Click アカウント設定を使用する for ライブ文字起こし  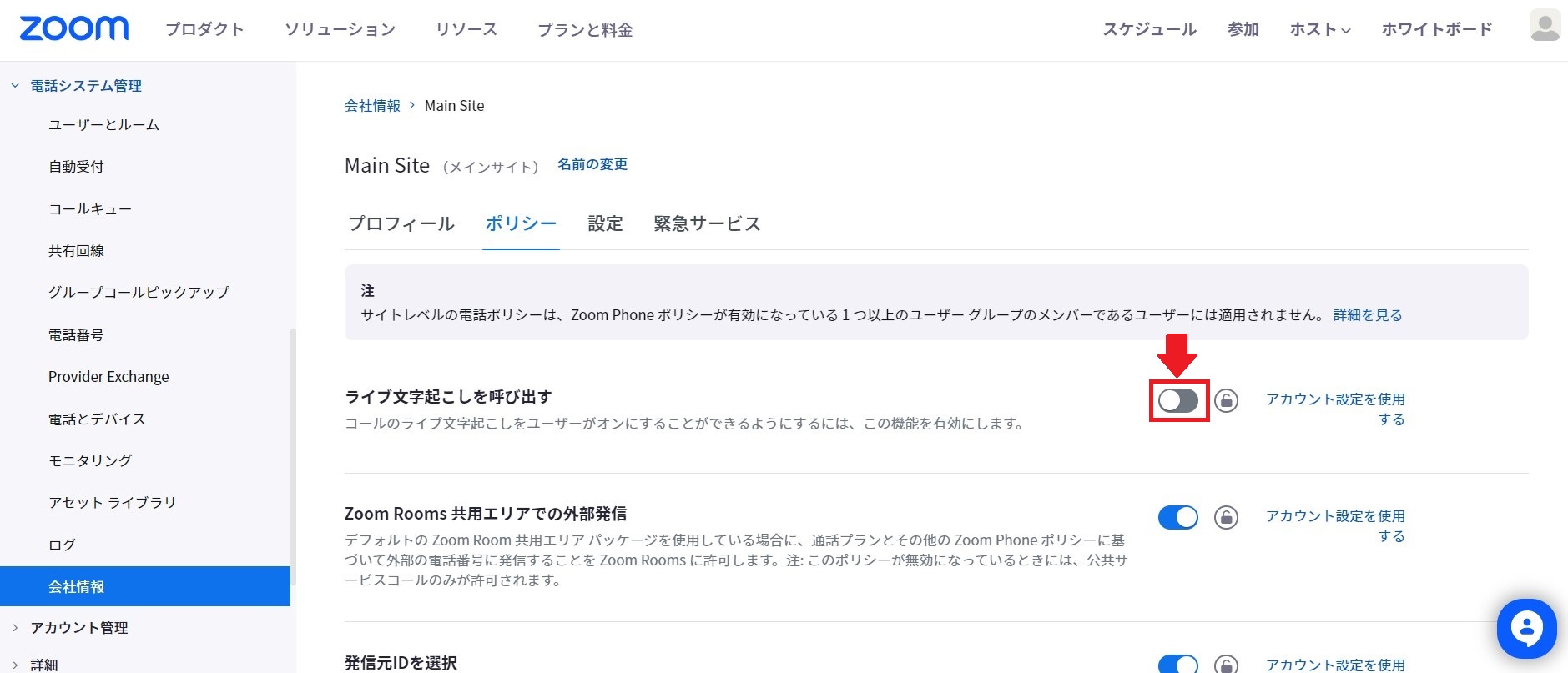(x=1336, y=409)
